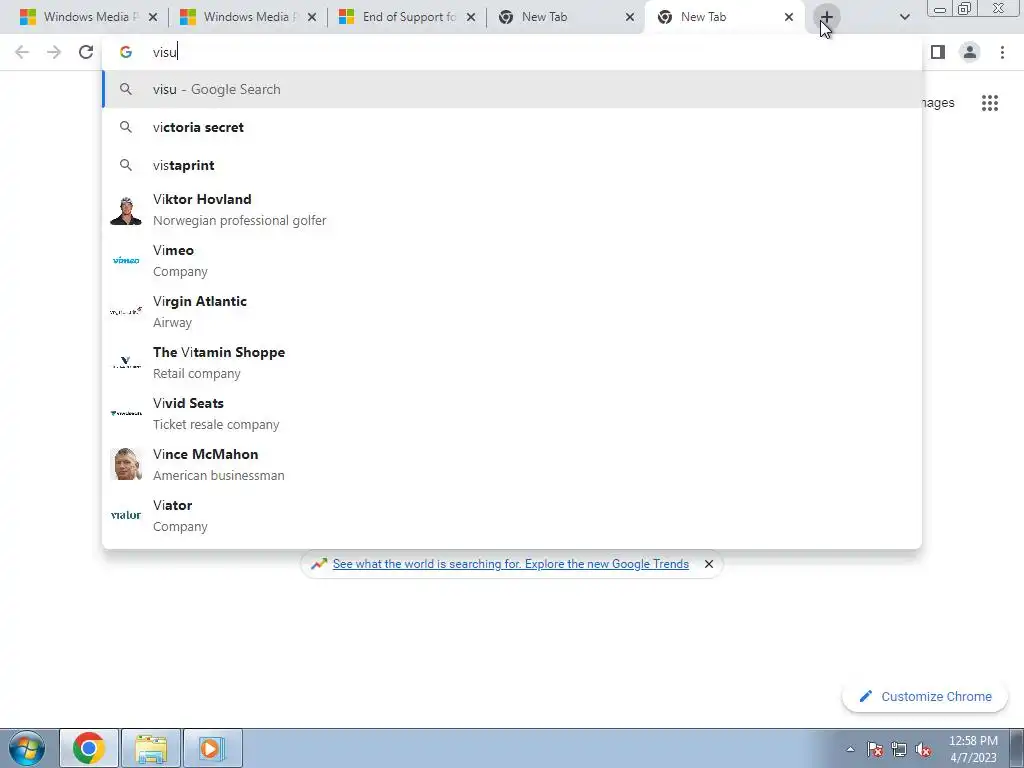Open the Google apps grid
1024x768 pixels.
(989, 103)
